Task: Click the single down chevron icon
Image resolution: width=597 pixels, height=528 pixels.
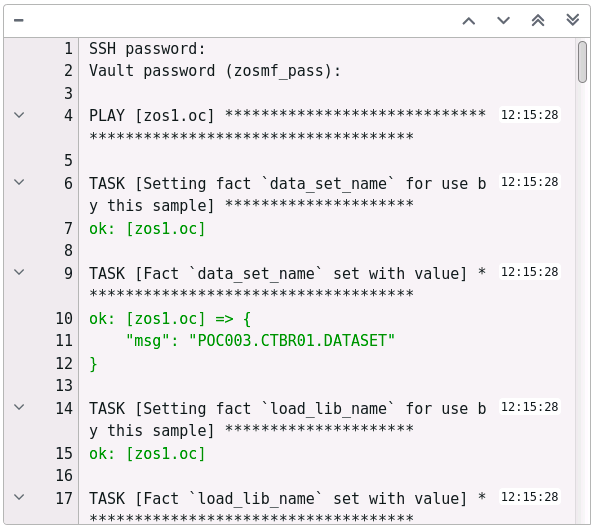Action: click(503, 21)
